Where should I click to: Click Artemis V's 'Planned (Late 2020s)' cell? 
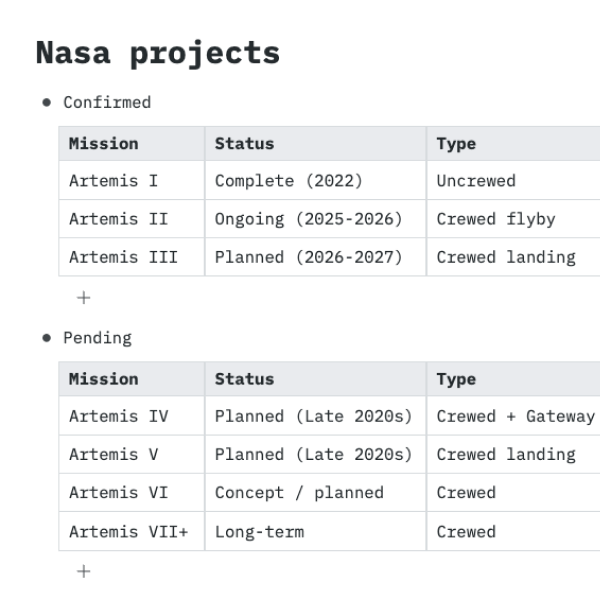(x=316, y=454)
